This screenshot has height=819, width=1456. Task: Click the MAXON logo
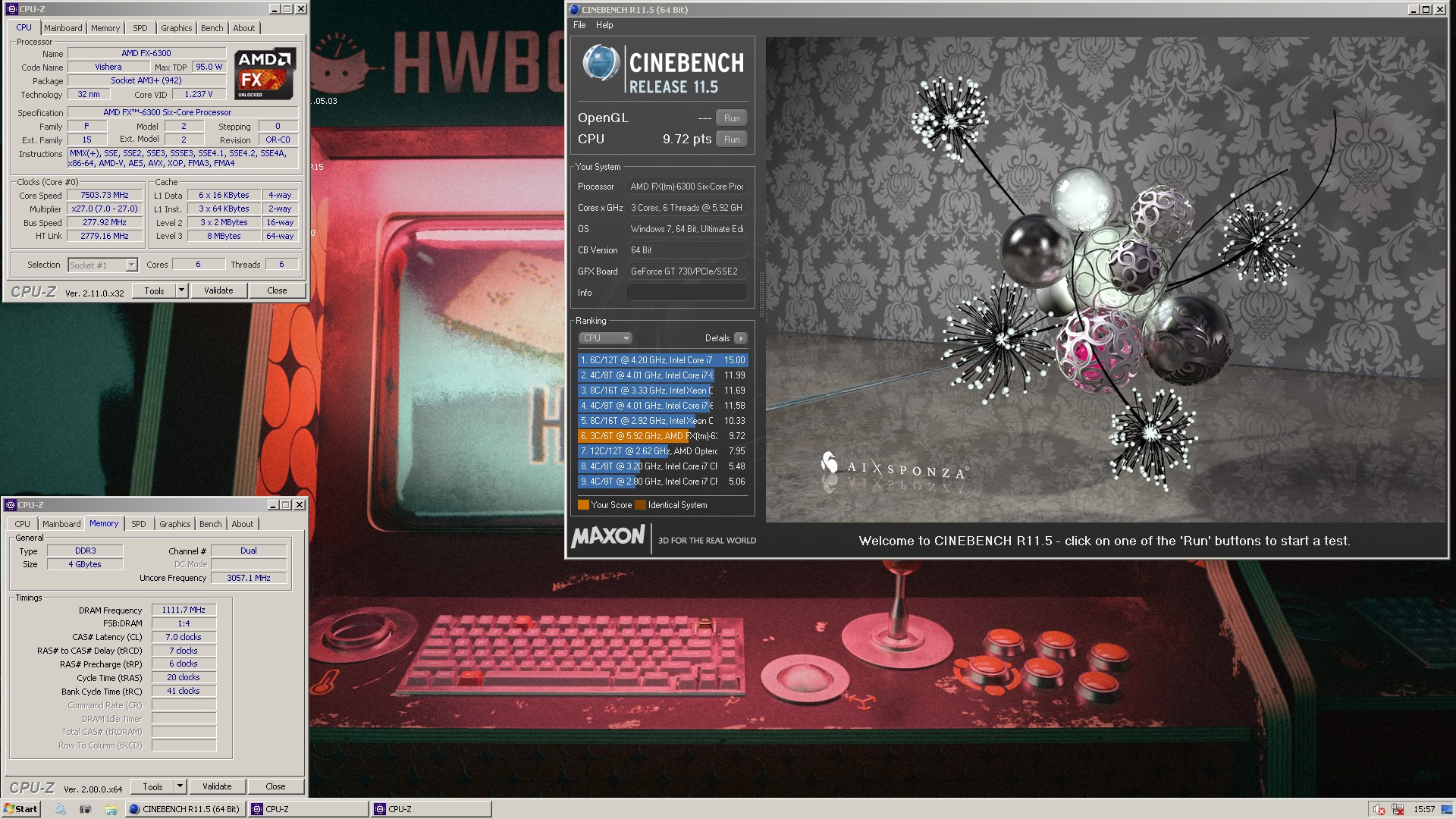click(x=608, y=537)
